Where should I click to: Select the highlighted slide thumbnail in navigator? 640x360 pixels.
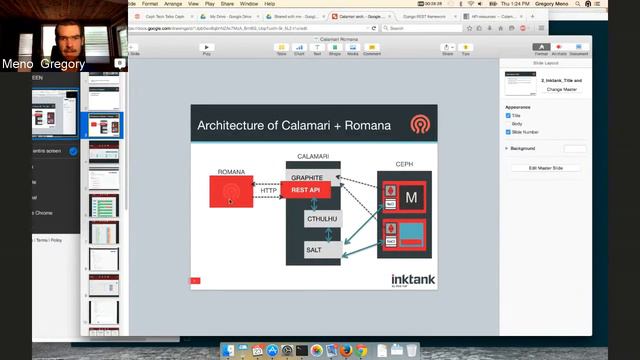point(104,125)
